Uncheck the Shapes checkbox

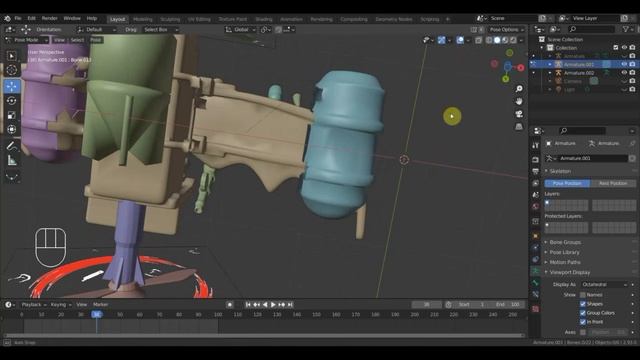[583, 304]
